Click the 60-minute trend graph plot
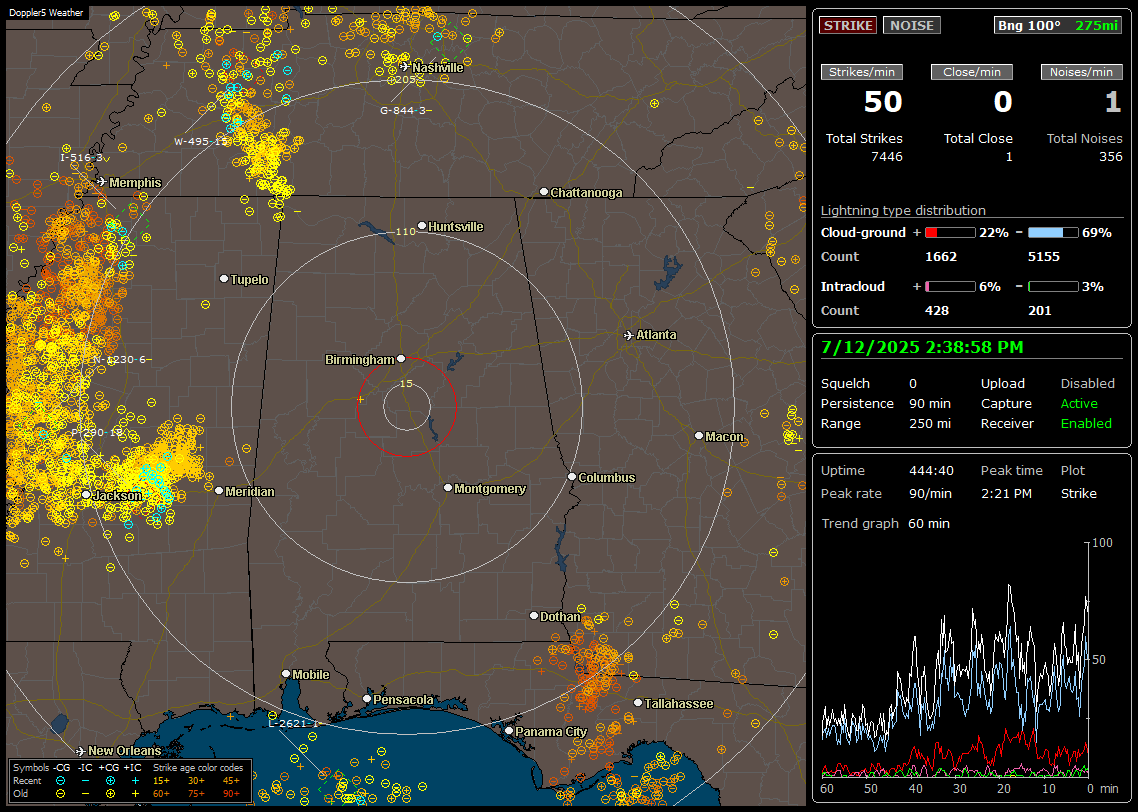The image size is (1138, 812). [955, 660]
